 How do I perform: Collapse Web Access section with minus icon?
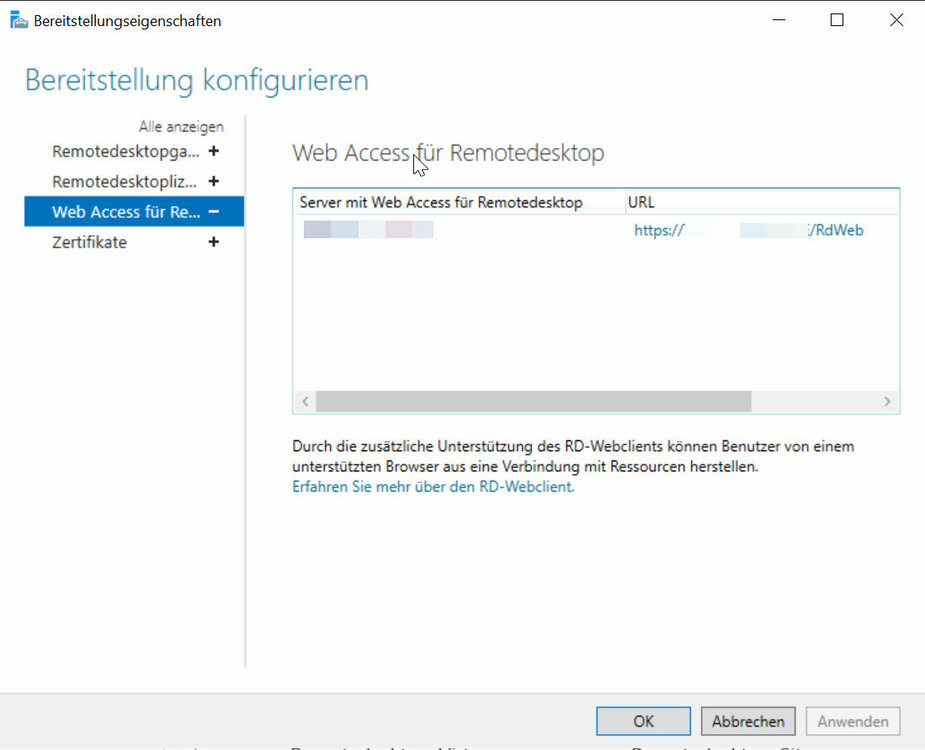pos(213,212)
